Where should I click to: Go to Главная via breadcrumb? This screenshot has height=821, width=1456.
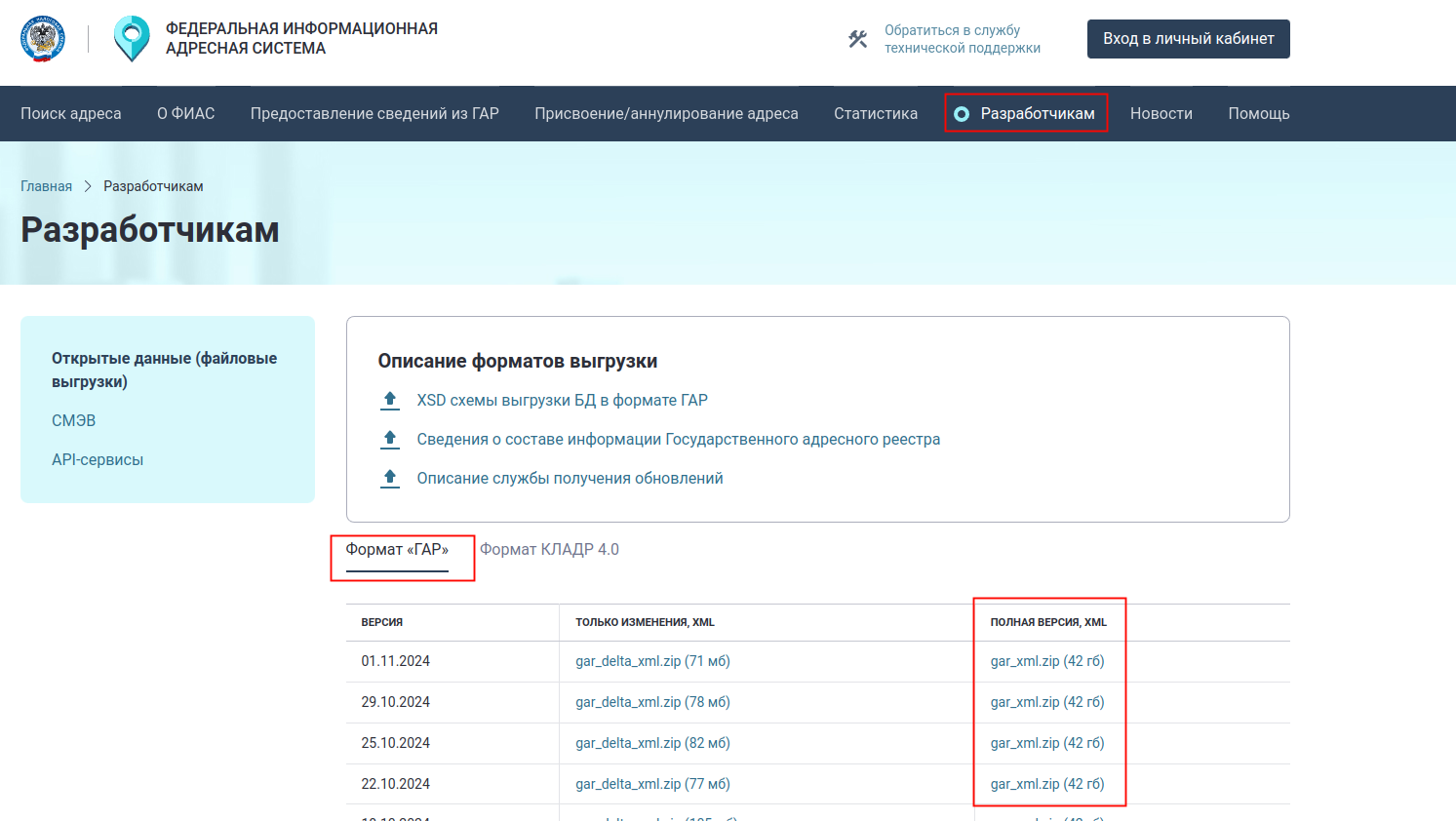47,186
